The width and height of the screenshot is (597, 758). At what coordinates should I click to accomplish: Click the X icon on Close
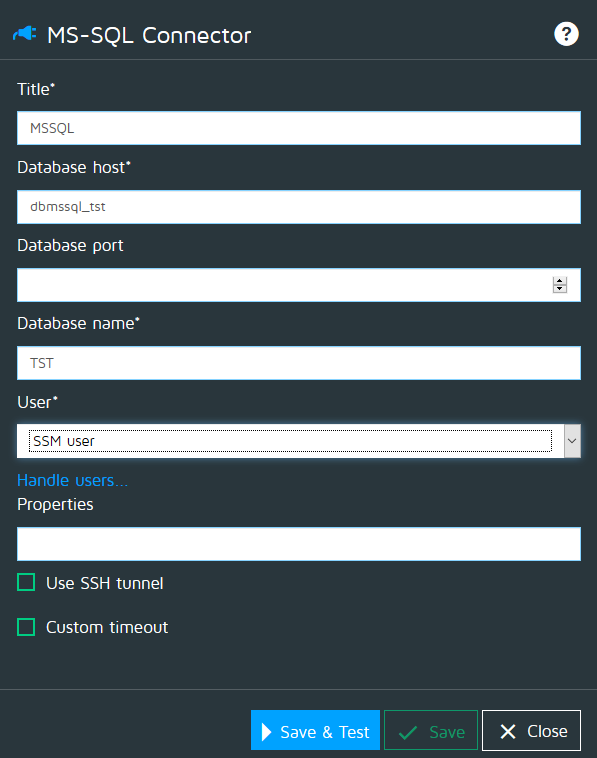pyautogui.click(x=508, y=731)
